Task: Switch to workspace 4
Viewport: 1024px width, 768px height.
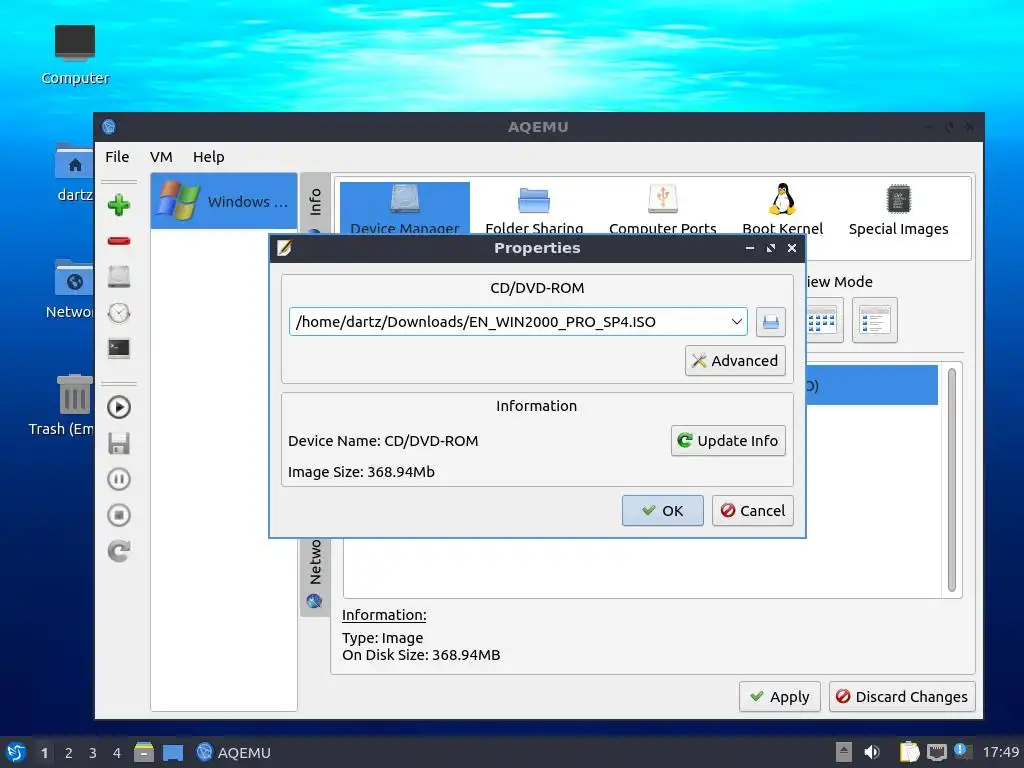Action: [x=117, y=753]
